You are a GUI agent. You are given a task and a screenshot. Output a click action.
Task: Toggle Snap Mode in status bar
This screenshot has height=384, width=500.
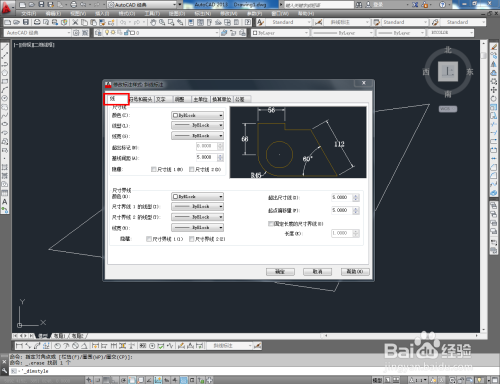[x=98, y=380]
